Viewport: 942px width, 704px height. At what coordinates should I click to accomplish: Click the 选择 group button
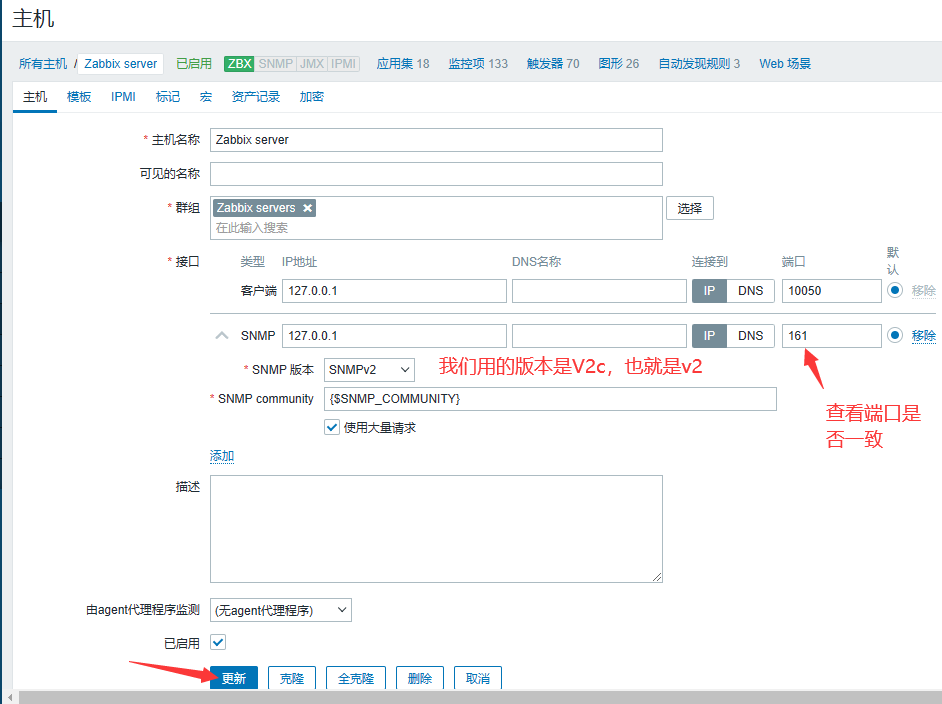pos(690,208)
